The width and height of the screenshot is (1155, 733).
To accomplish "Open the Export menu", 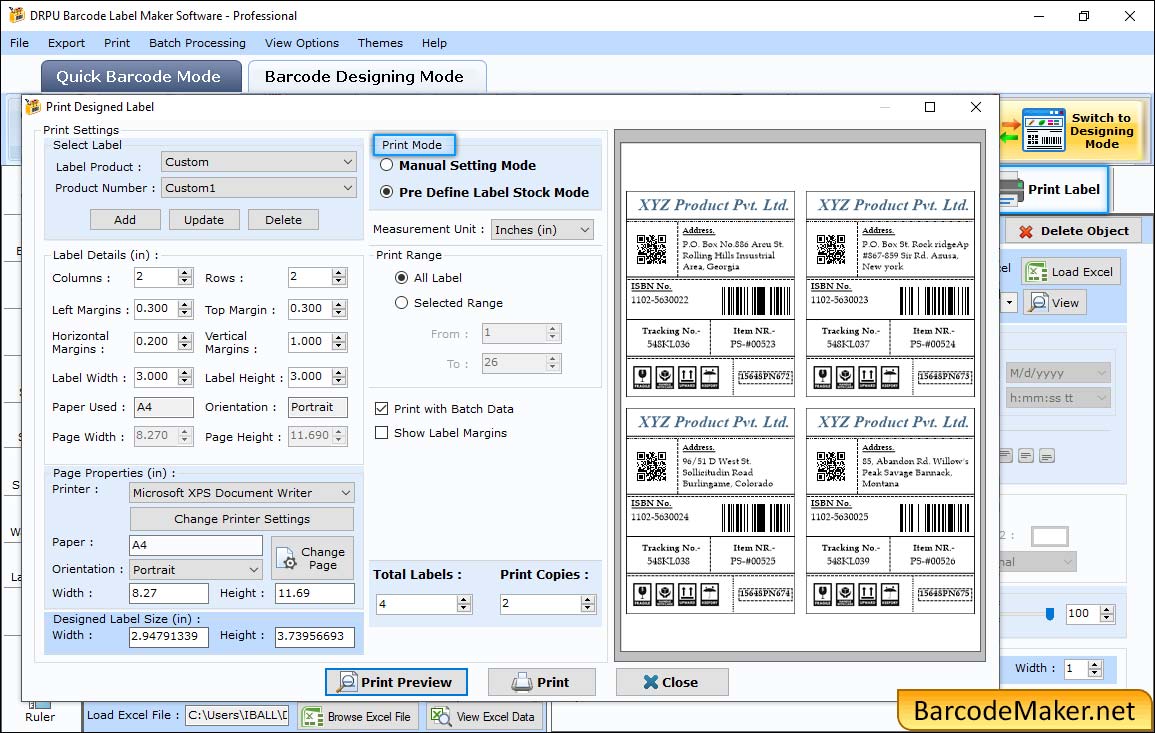I will pos(66,43).
